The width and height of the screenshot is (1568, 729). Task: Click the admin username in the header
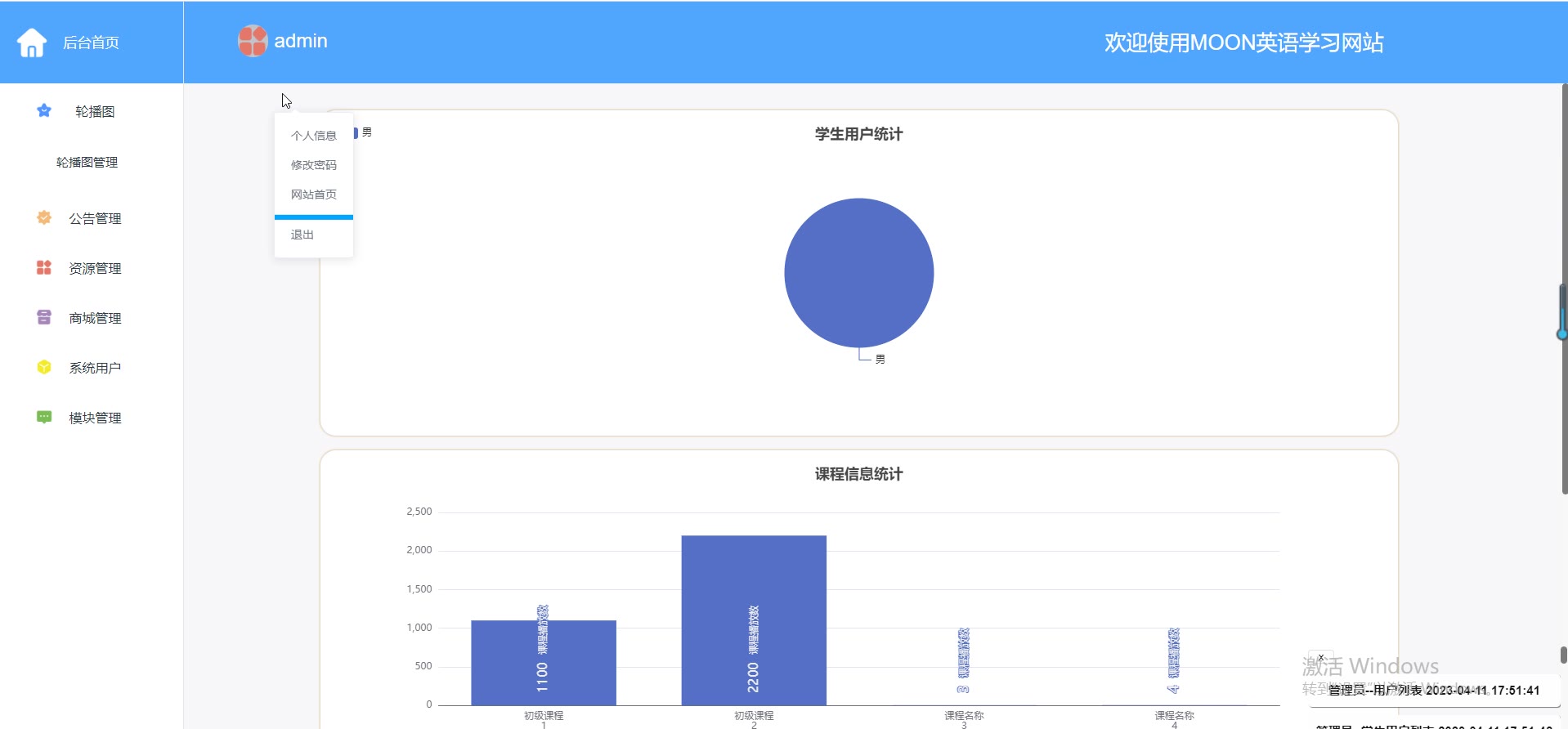coord(301,41)
